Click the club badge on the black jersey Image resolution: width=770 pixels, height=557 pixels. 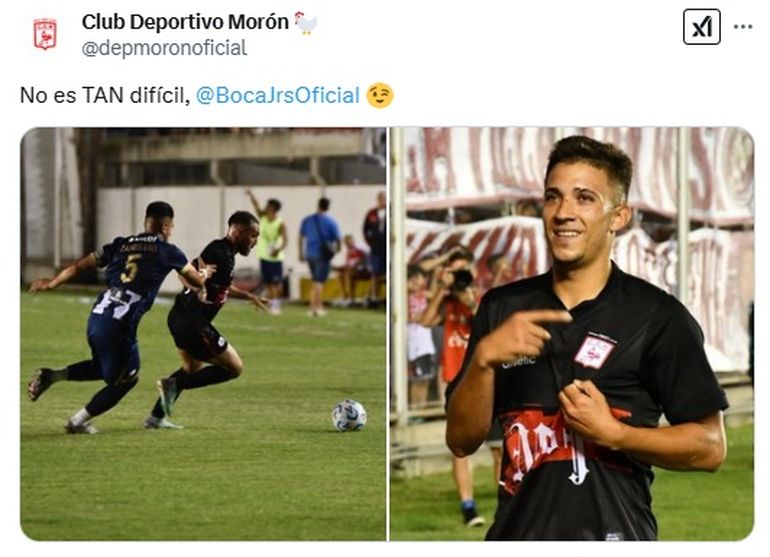[x=595, y=351]
